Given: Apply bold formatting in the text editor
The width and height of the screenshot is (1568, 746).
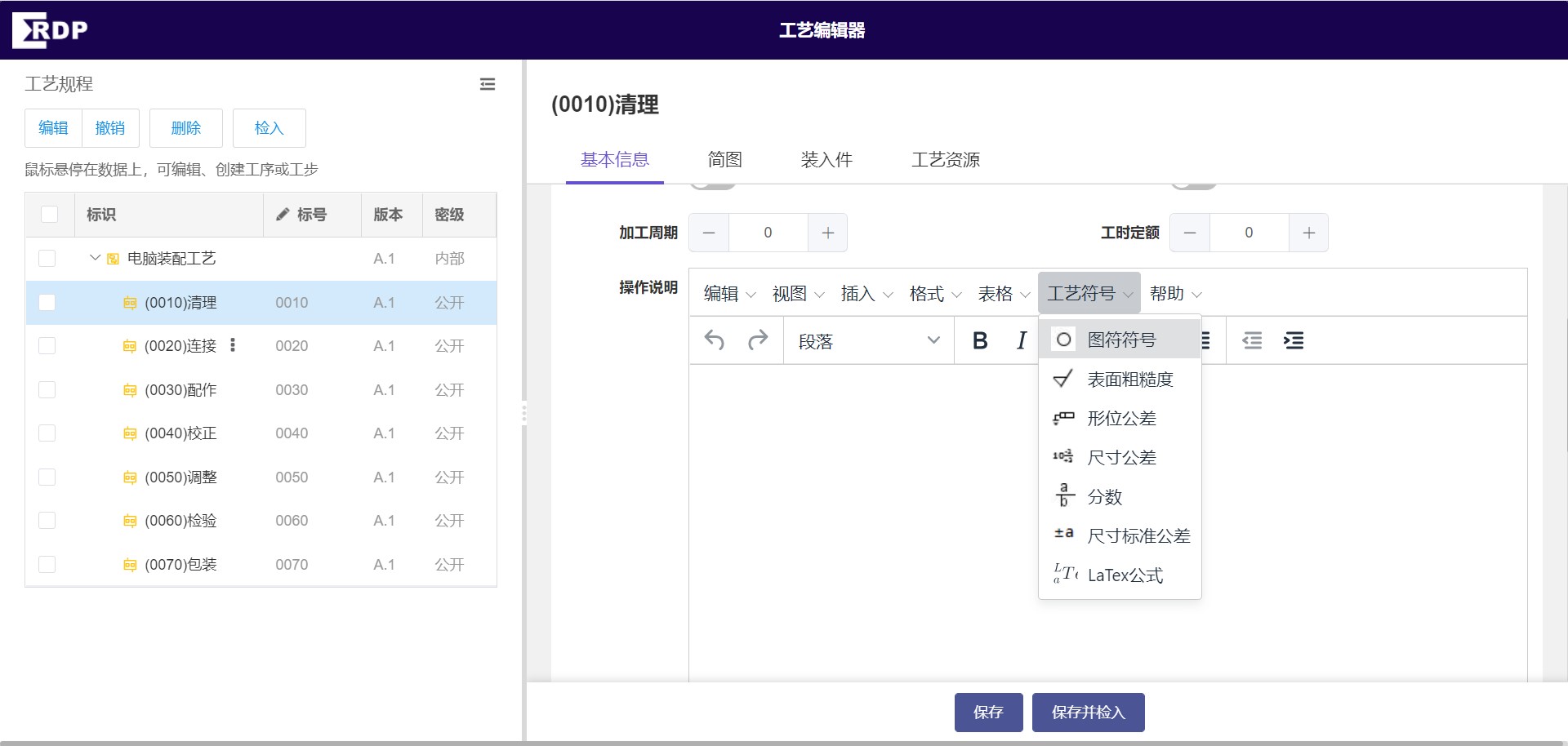Looking at the screenshot, I should point(980,340).
